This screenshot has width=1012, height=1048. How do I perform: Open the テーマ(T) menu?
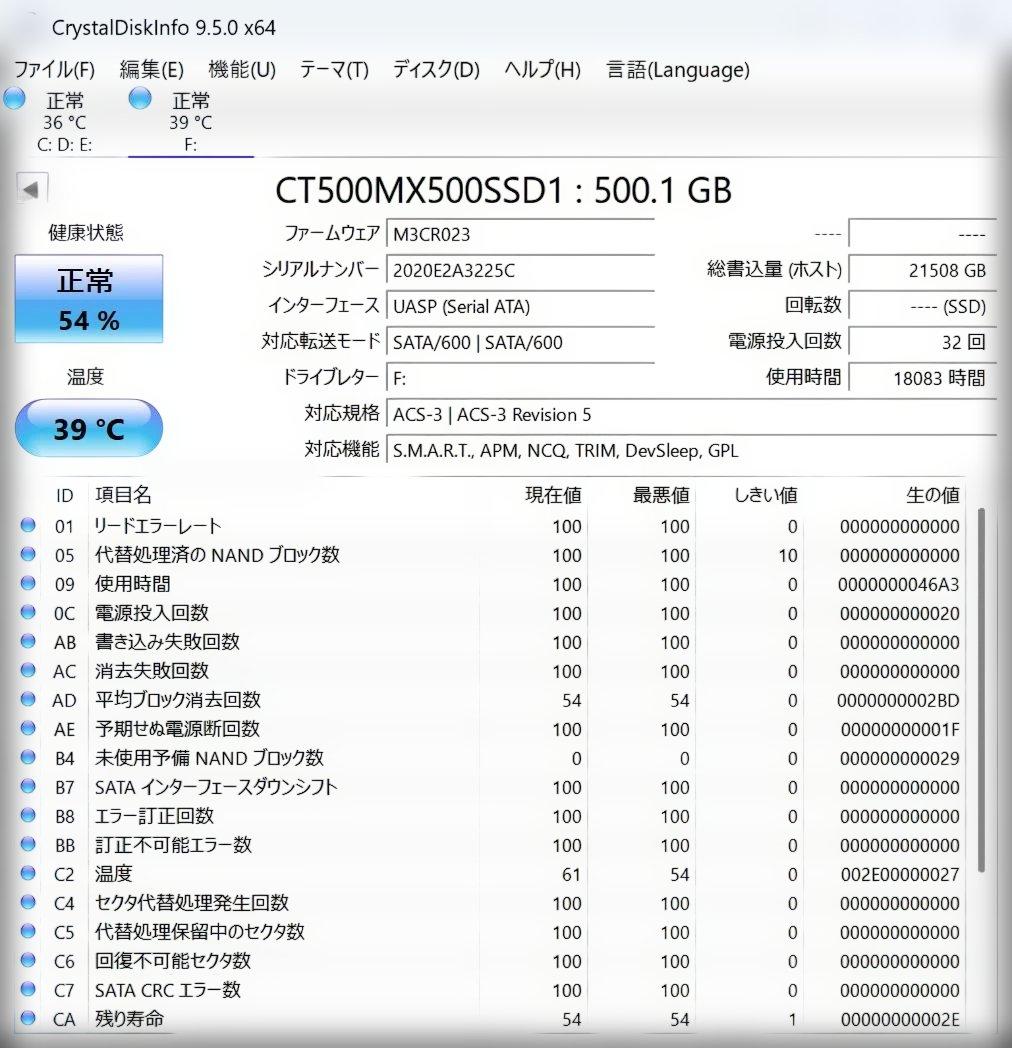tap(334, 70)
